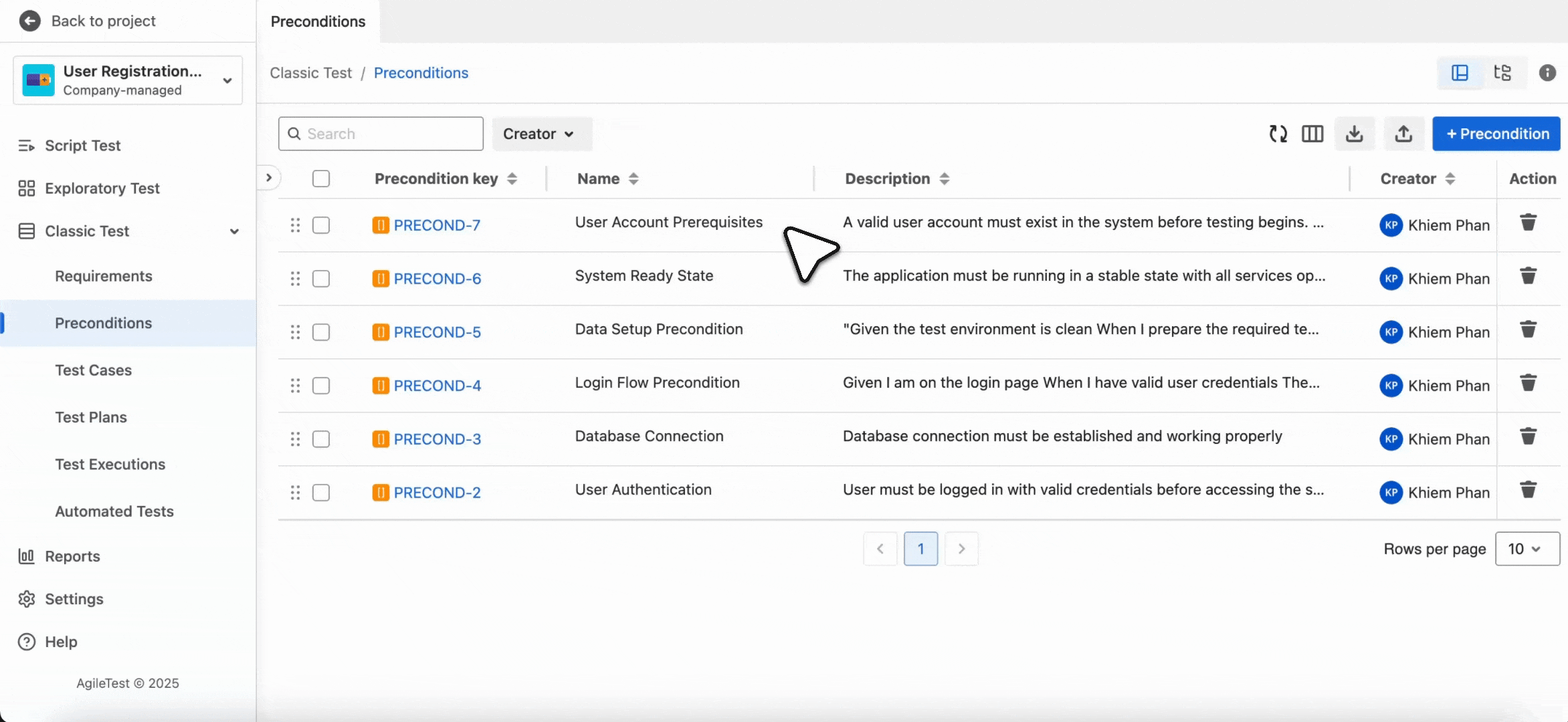Check the PRECOND-6 row checkbox
The height and width of the screenshot is (722, 1568).
(x=321, y=279)
